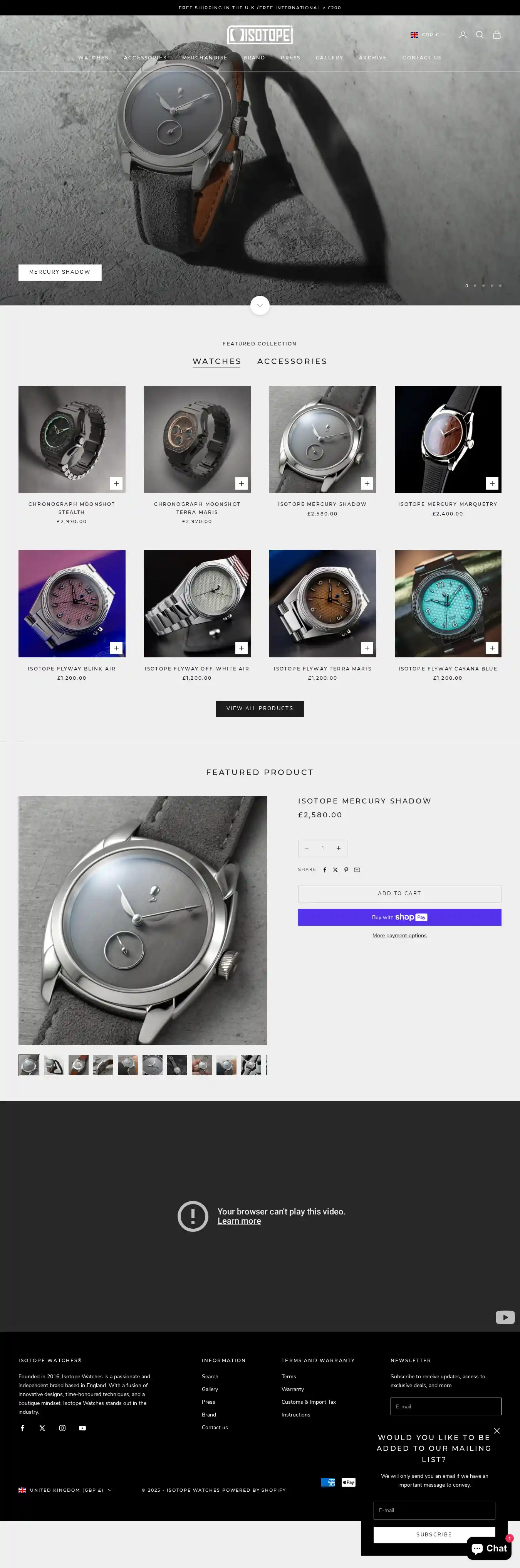The image size is (520, 1568).
Task: Open the search icon in header
Action: 480,35
